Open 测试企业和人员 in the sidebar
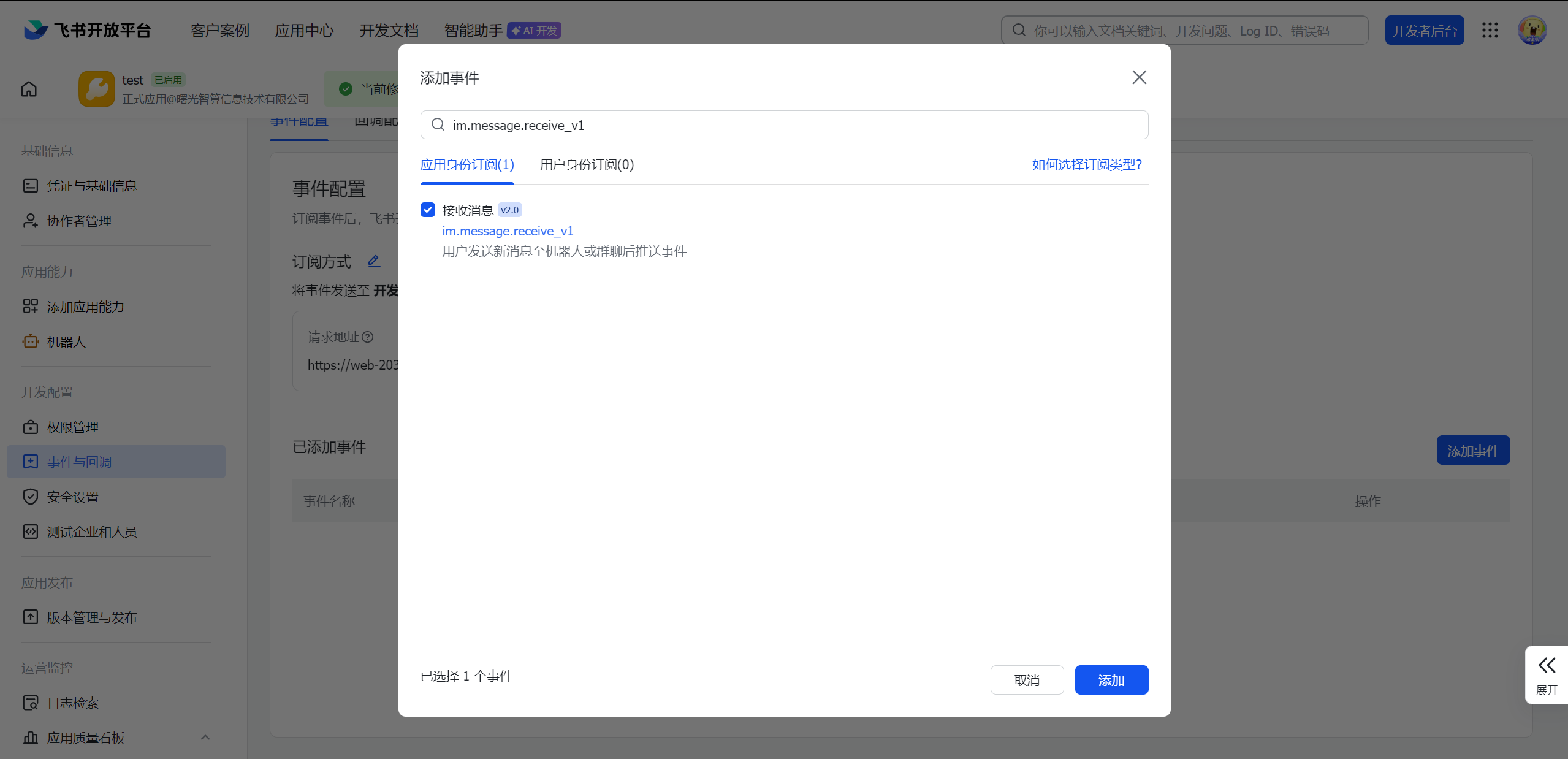The image size is (1568, 759). [92, 532]
